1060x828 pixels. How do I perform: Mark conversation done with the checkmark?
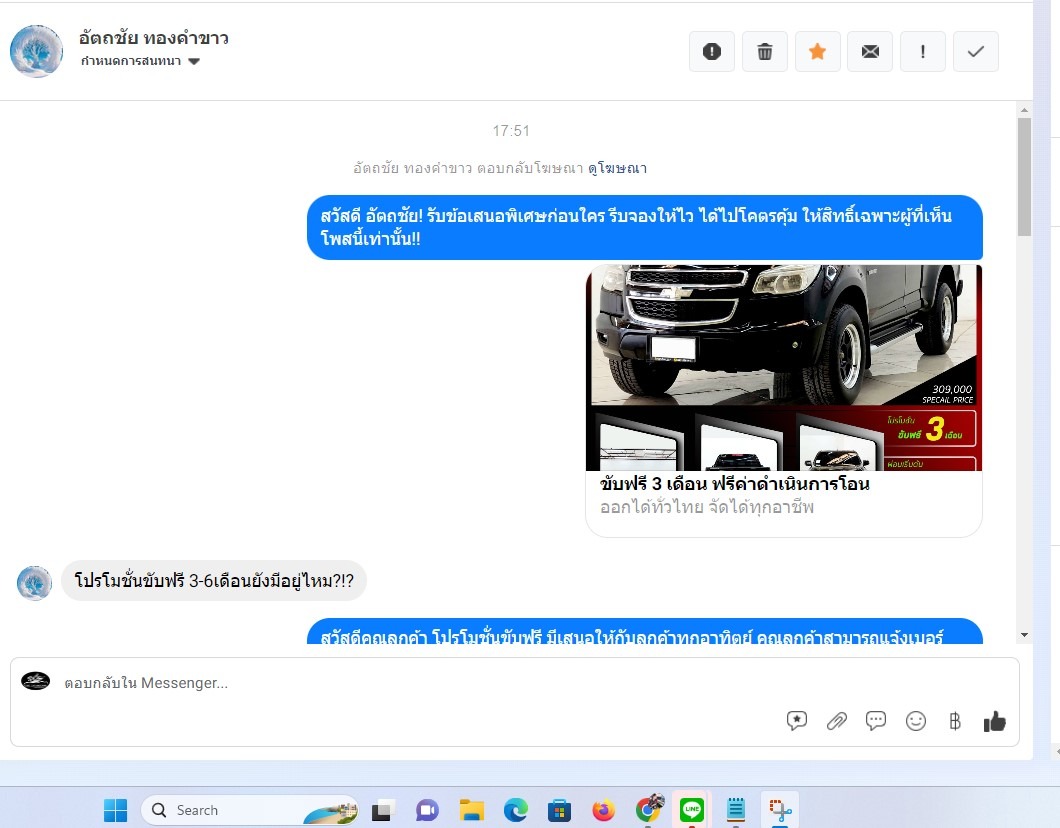click(x=976, y=52)
